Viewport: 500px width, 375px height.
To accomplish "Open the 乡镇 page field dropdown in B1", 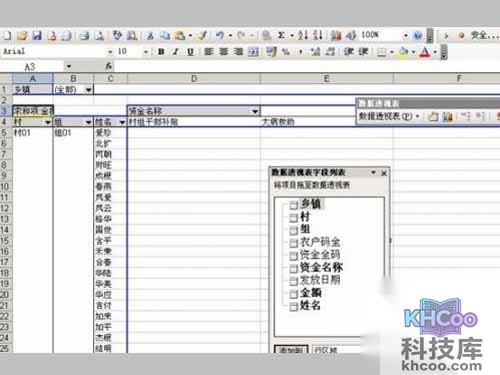I will click(88, 90).
